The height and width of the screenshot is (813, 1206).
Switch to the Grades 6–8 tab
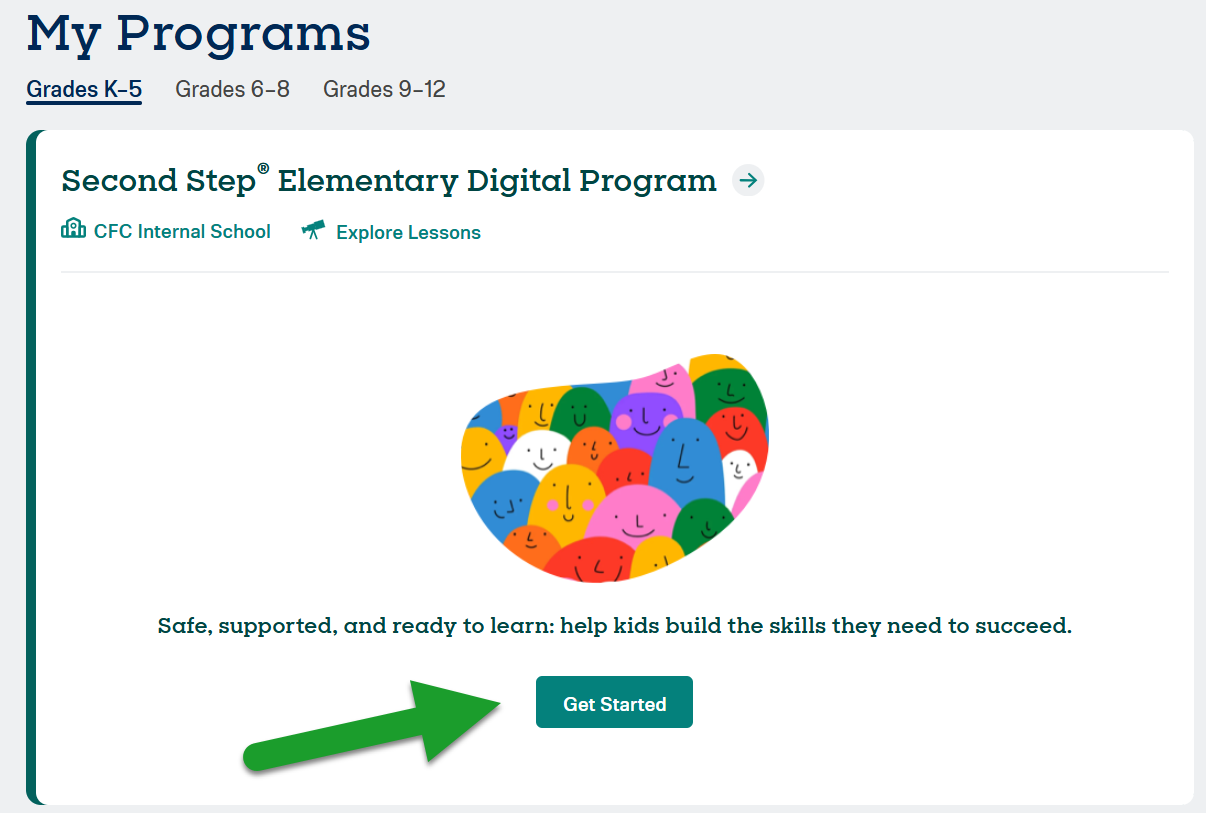[x=232, y=89]
